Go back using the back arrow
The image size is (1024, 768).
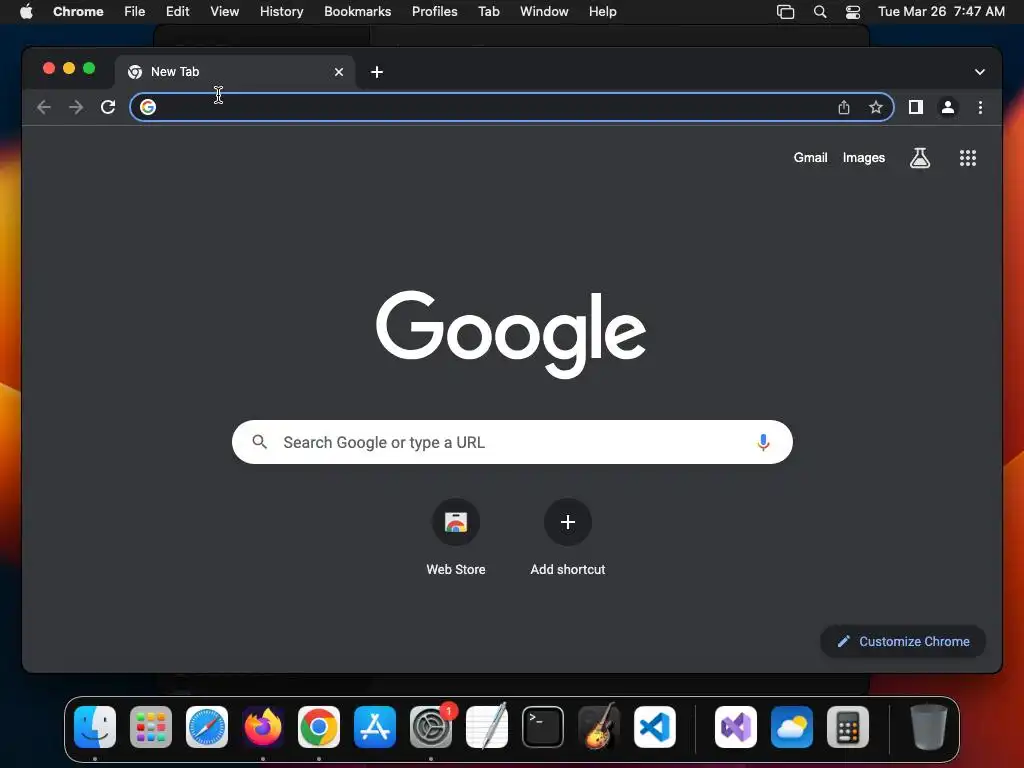pos(44,107)
